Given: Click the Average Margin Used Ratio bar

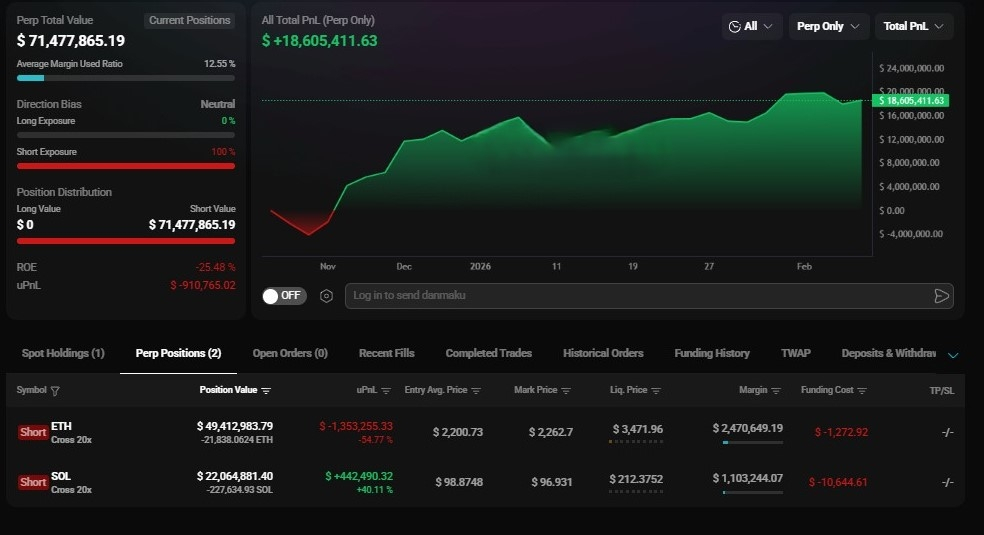Looking at the screenshot, I should 126,78.
